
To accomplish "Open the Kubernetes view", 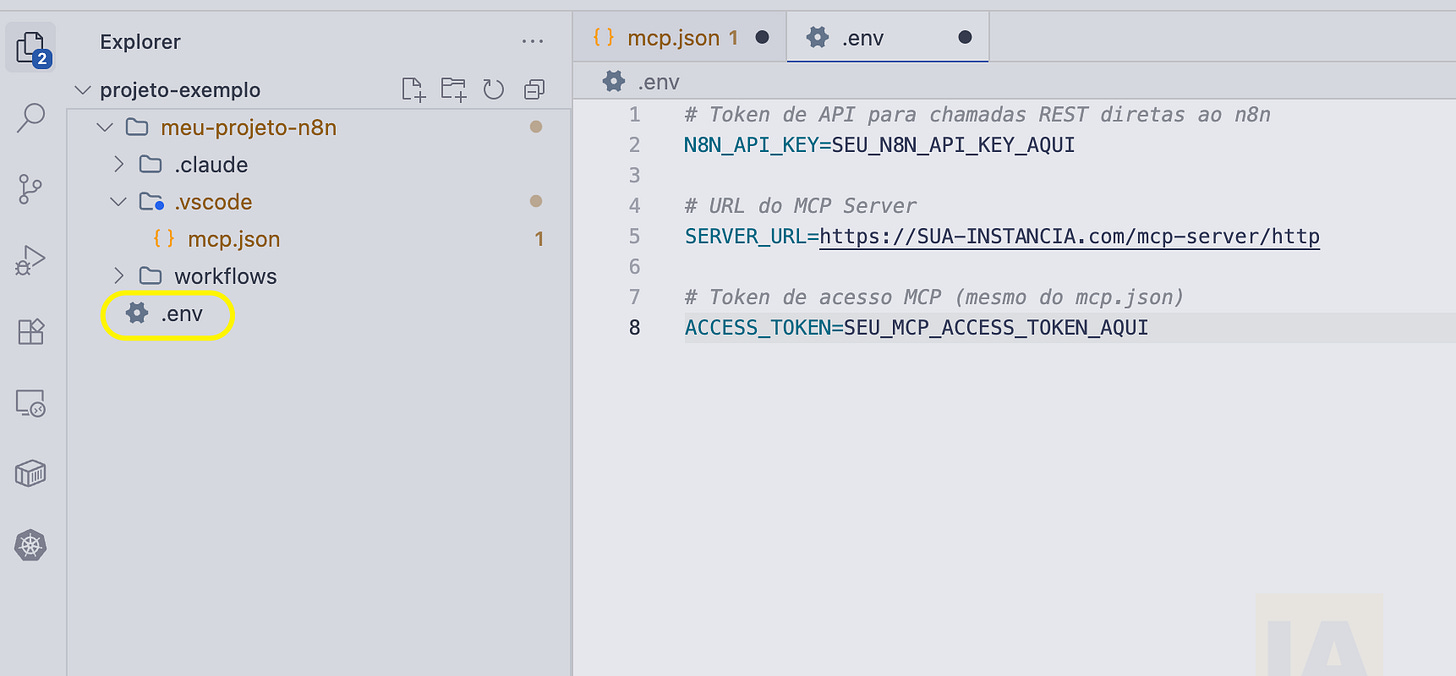I will (31, 546).
